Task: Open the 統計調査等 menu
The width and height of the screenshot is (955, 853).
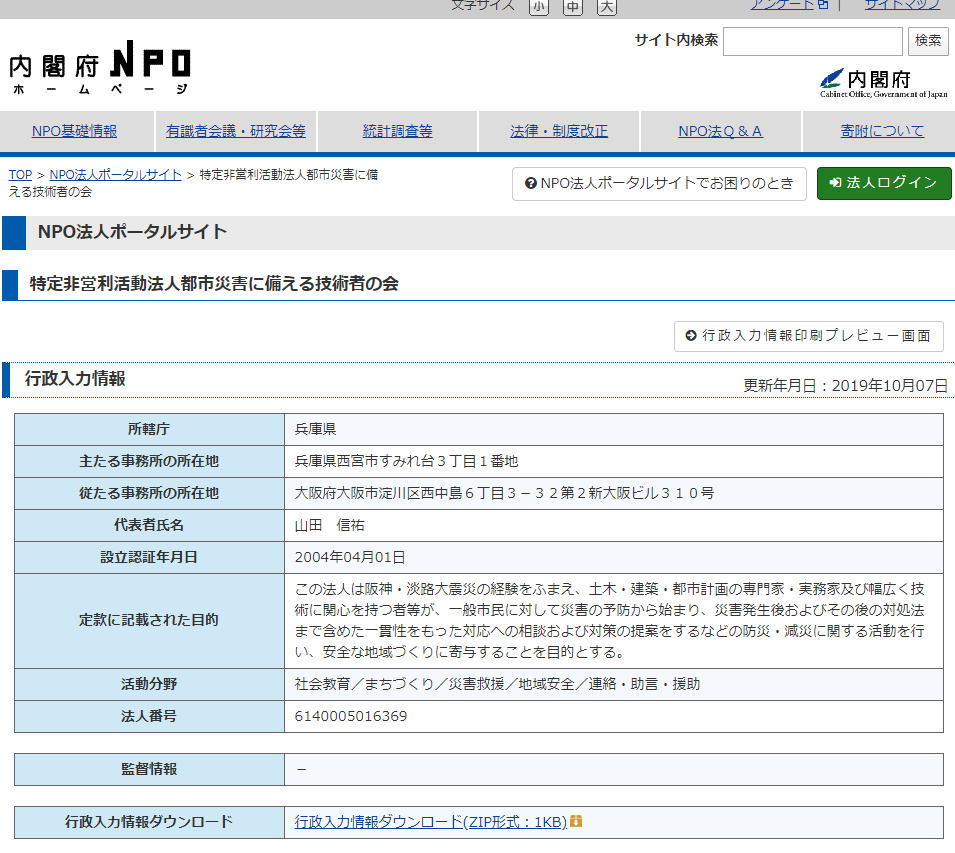Action: click(x=397, y=131)
